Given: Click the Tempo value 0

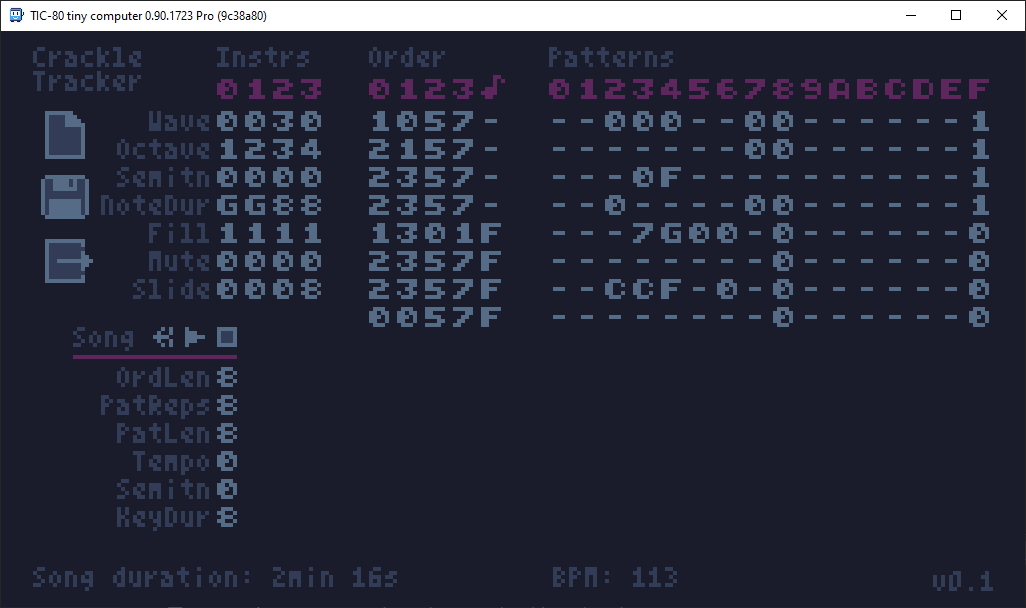Looking at the screenshot, I should 226,462.
